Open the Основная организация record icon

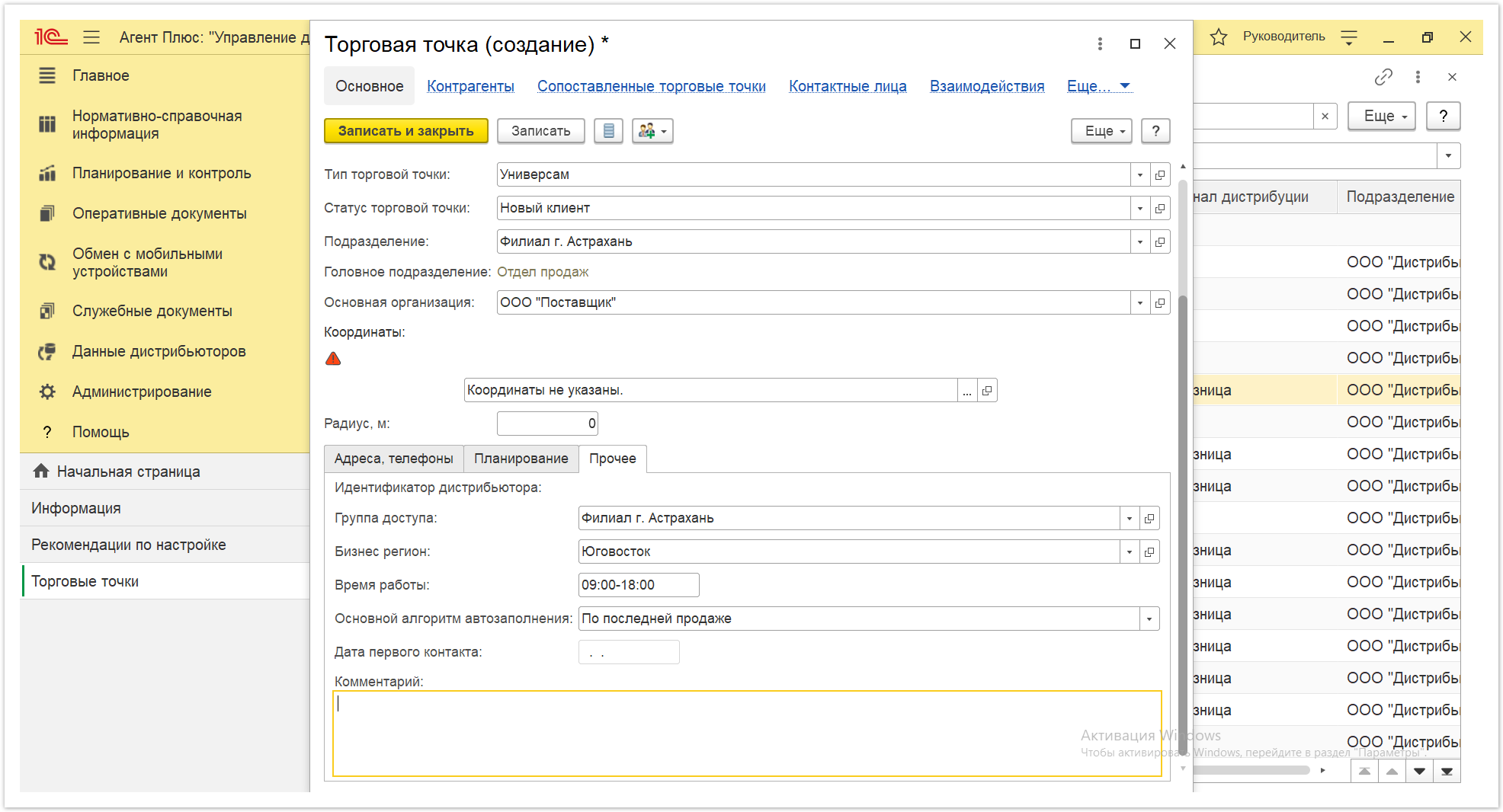click(x=1160, y=302)
